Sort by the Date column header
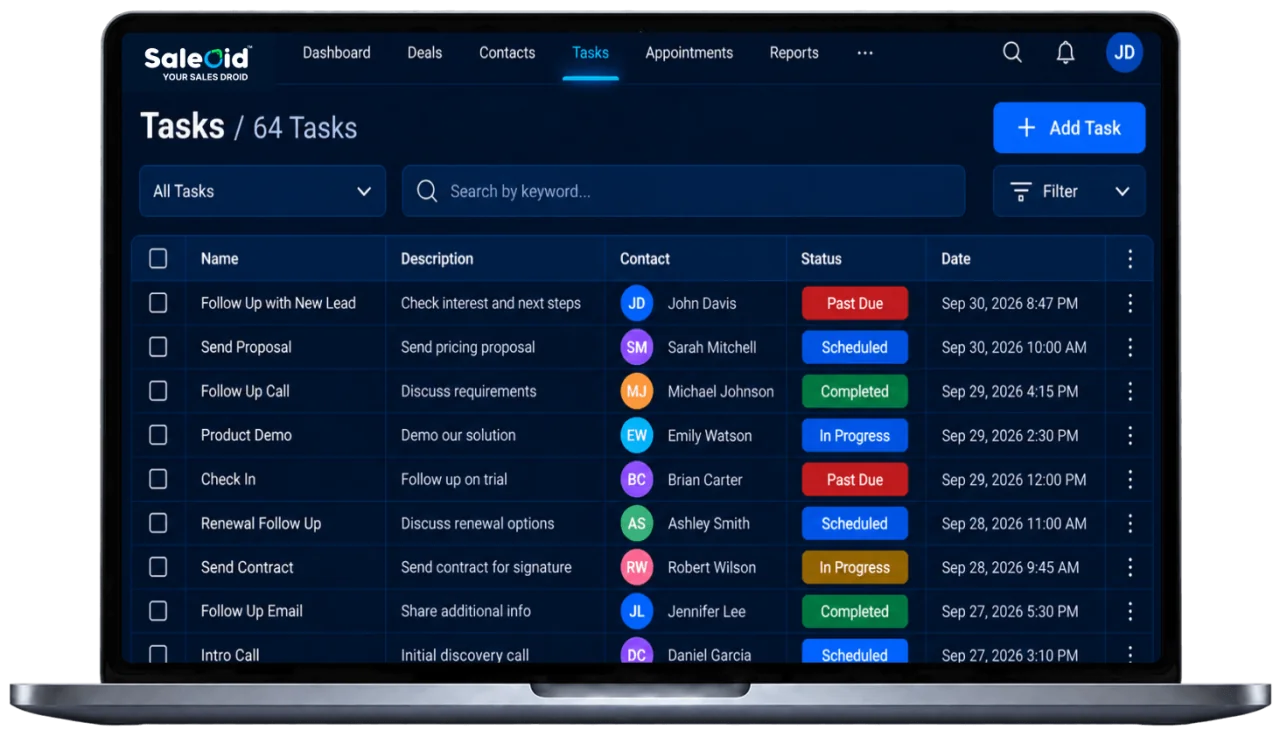Image resolution: width=1280 pixels, height=730 pixels. pyautogui.click(x=956, y=259)
